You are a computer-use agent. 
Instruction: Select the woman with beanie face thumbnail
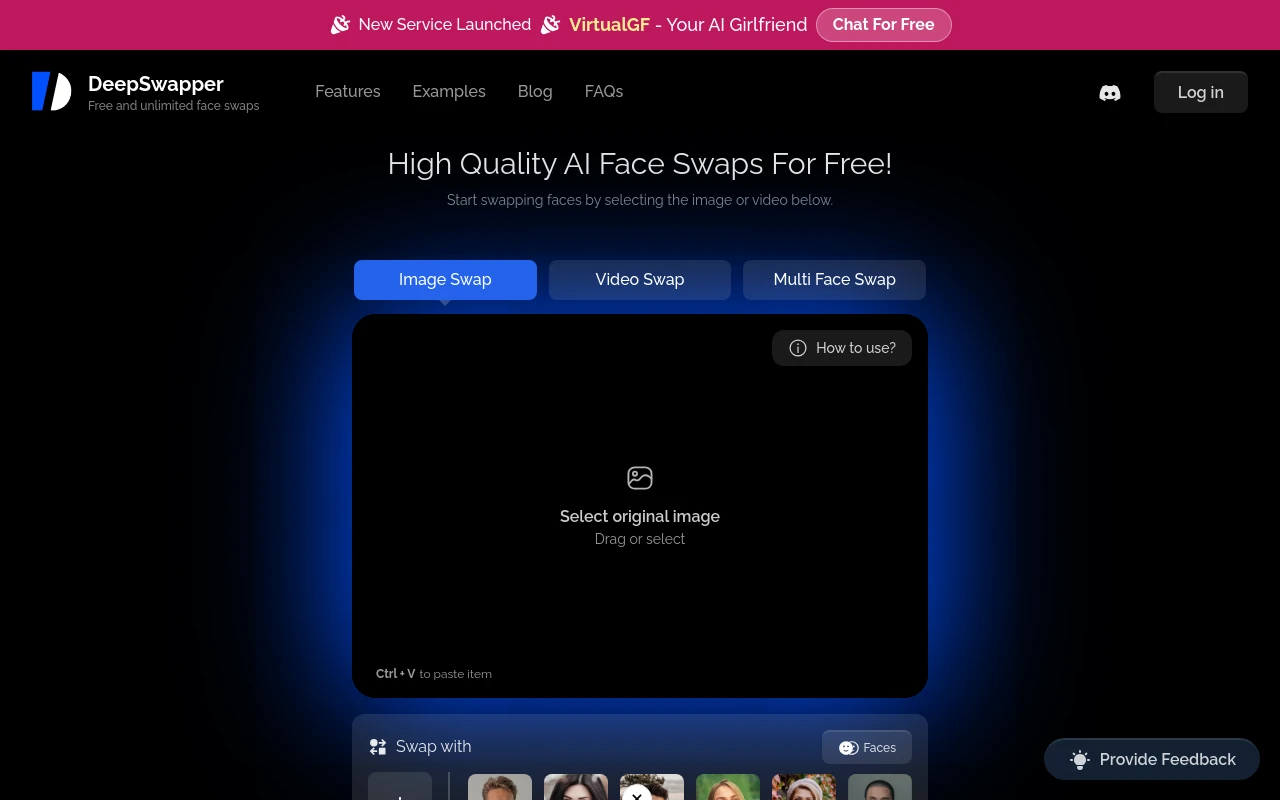coord(804,787)
